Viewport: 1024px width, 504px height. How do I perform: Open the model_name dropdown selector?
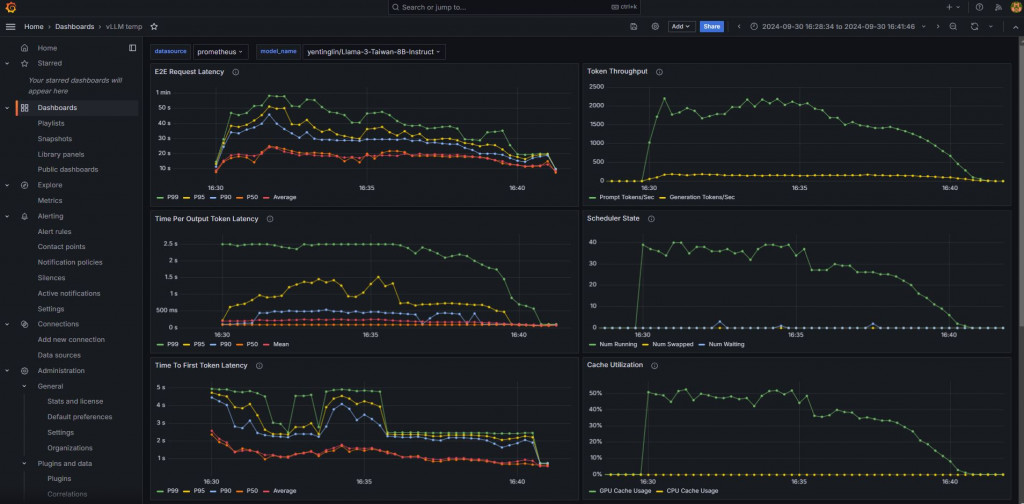point(374,52)
